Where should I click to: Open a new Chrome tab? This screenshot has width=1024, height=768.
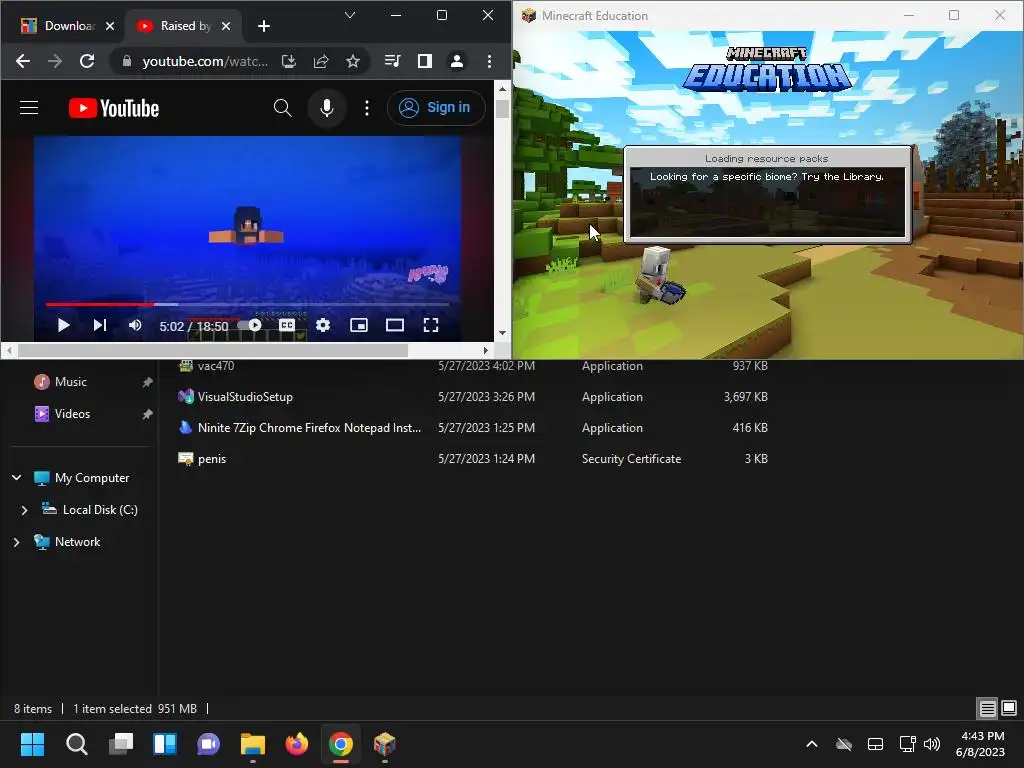264,26
